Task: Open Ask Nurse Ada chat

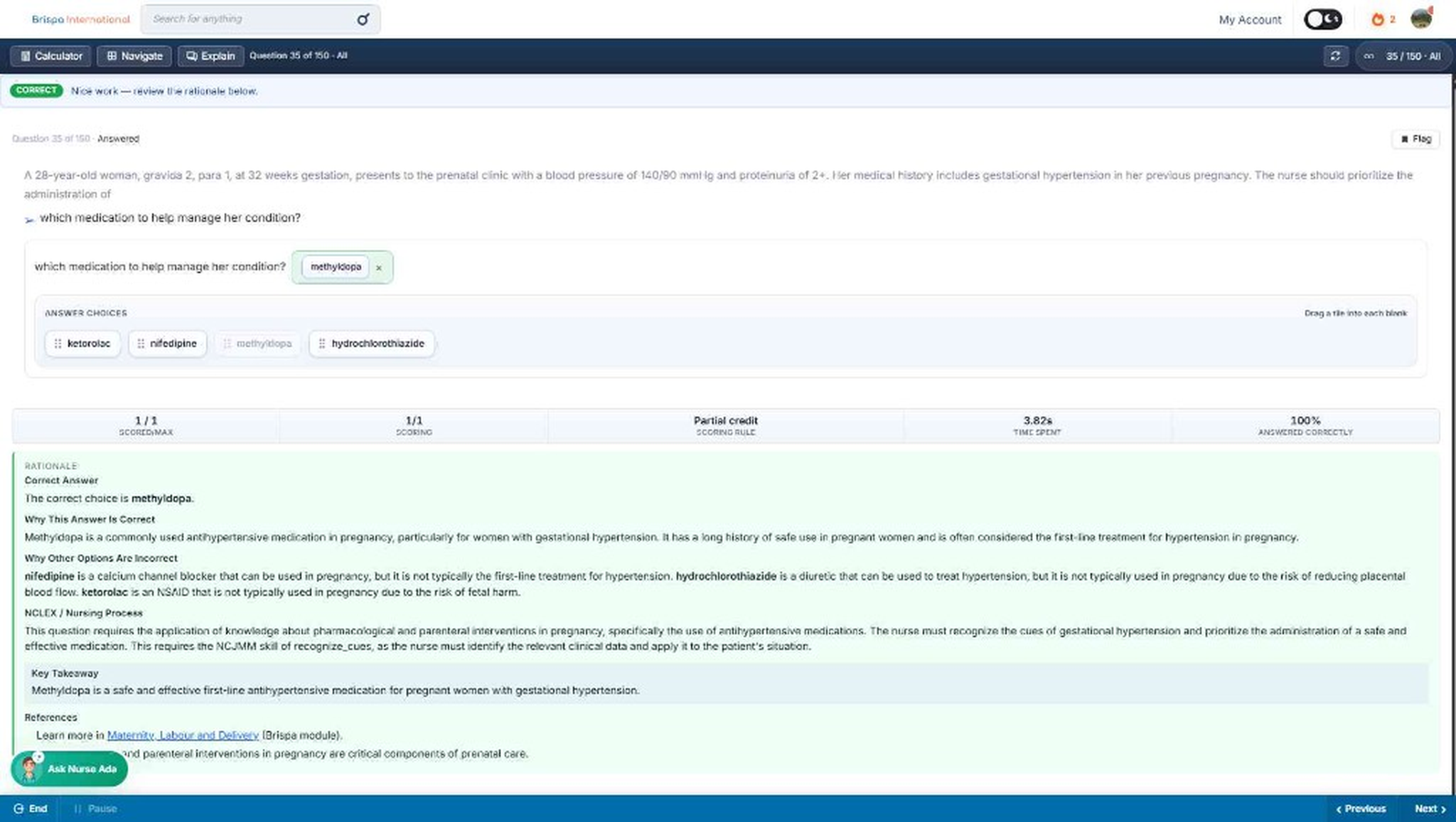Action: coord(69,769)
